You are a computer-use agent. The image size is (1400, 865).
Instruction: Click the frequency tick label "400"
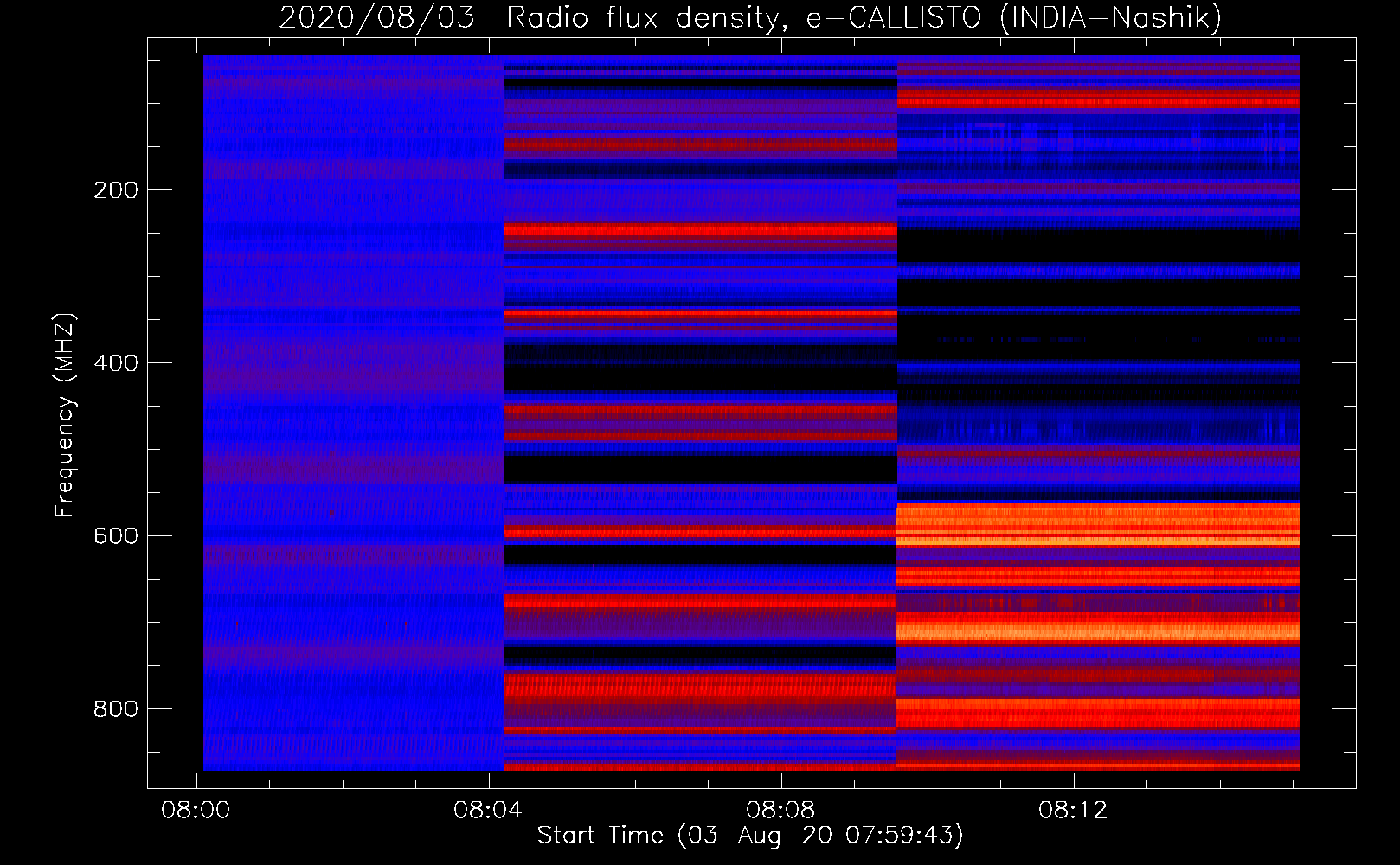116,363
